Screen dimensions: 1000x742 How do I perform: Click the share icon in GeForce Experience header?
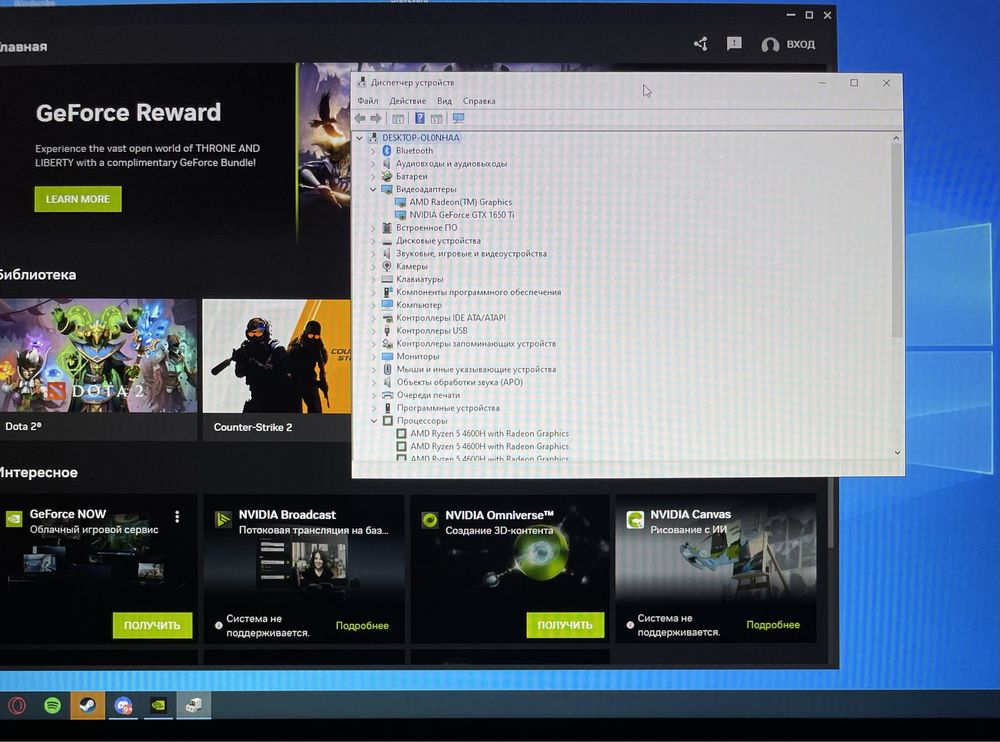tap(700, 44)
